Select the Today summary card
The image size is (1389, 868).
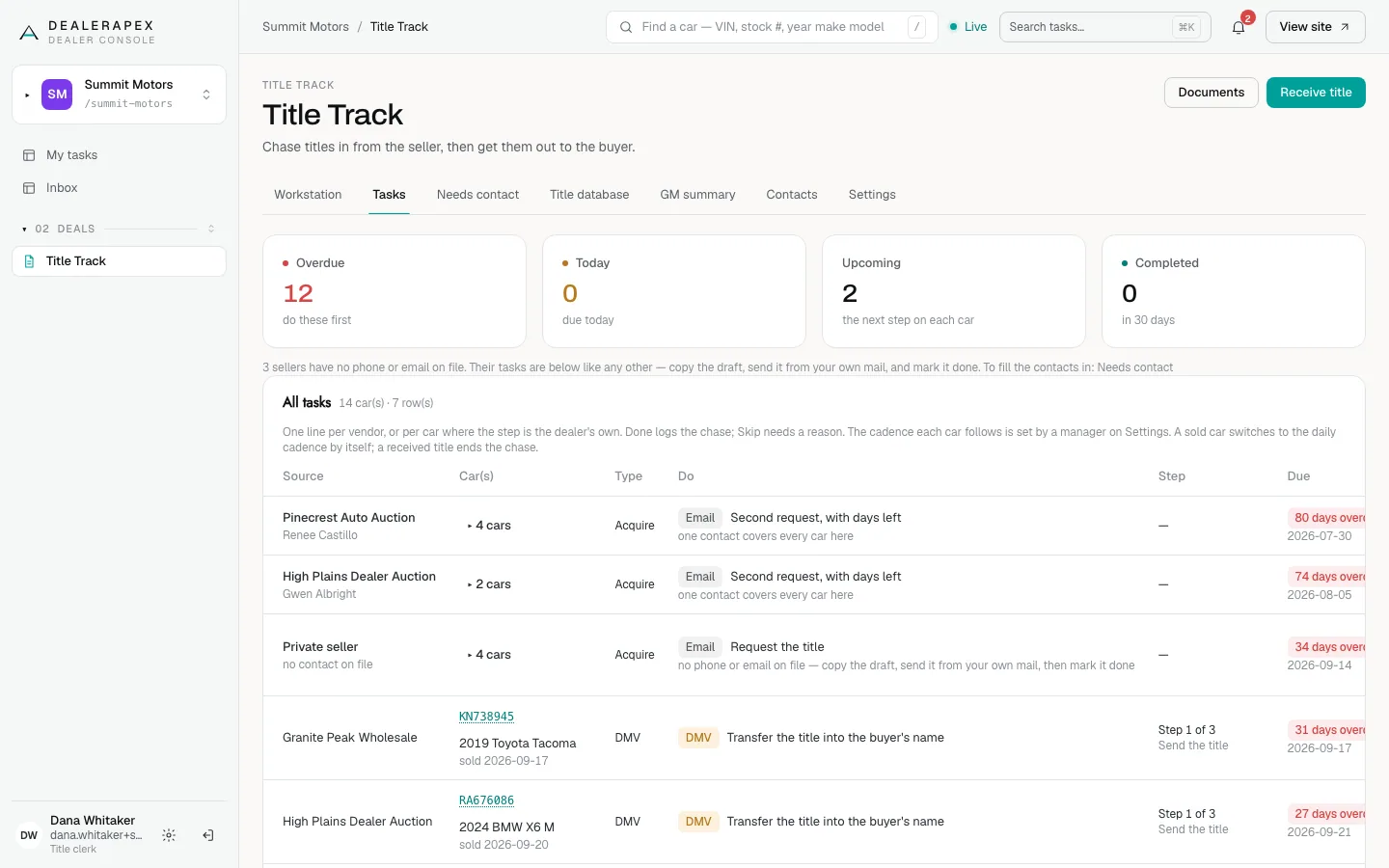point(674,291)
